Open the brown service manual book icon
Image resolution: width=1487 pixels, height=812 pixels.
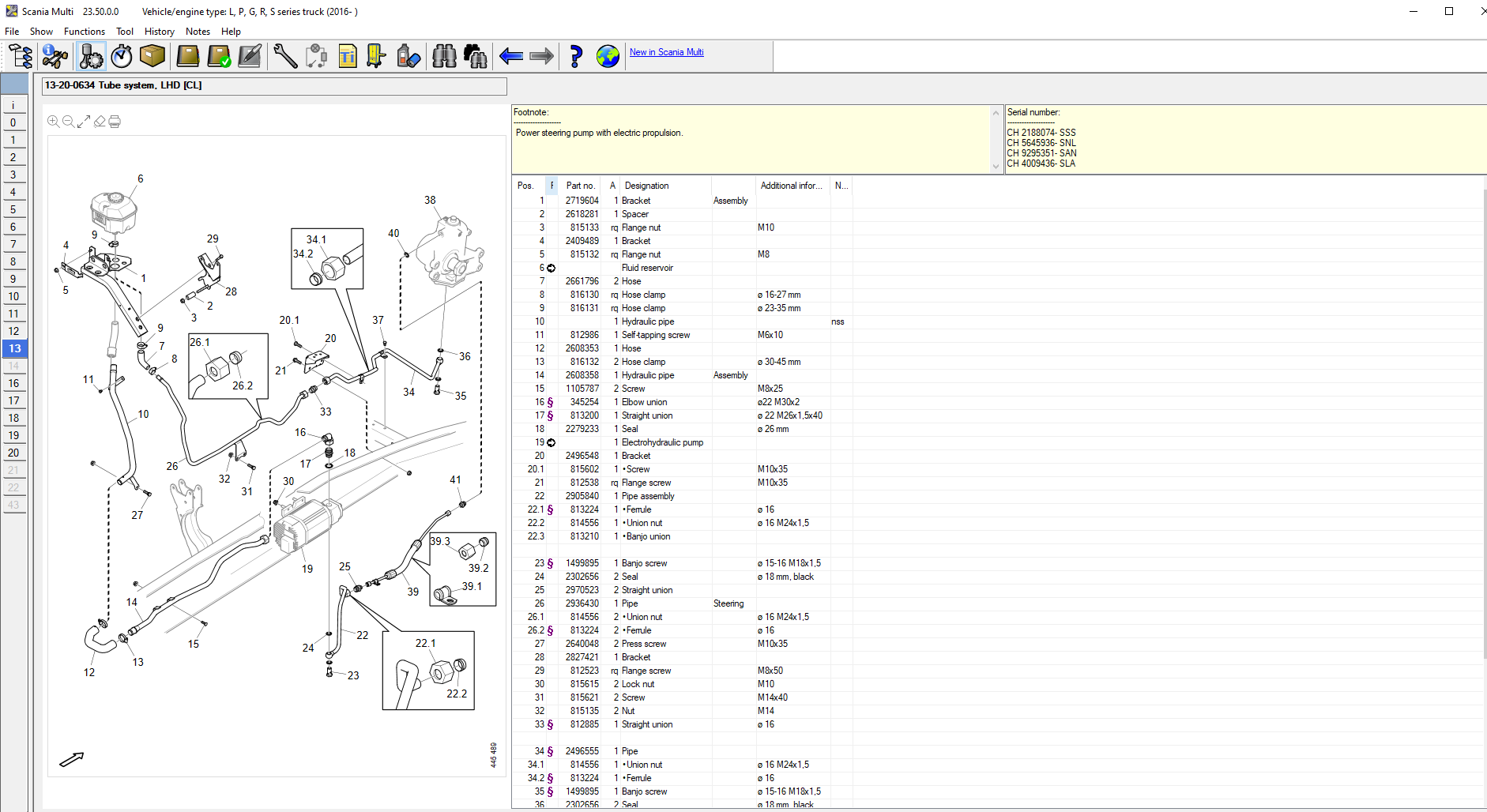(187, 56)
